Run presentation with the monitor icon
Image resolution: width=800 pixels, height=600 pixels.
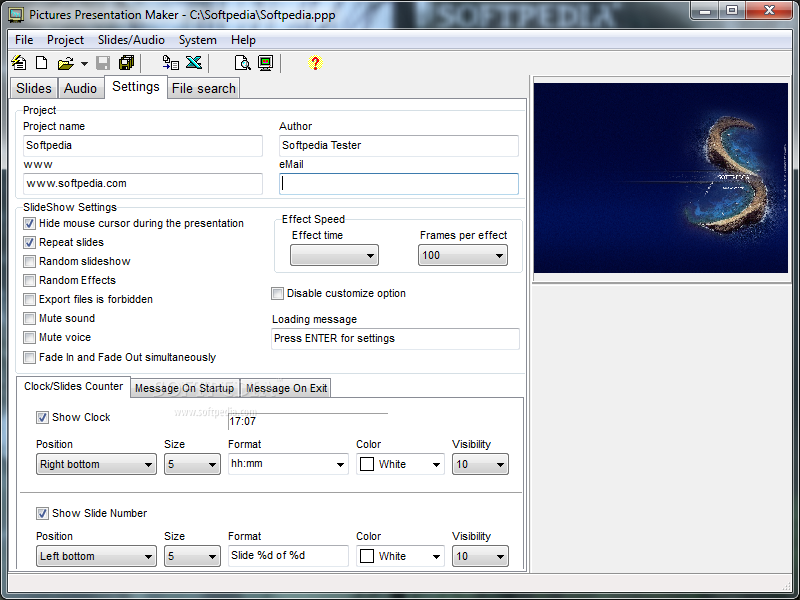266,63
